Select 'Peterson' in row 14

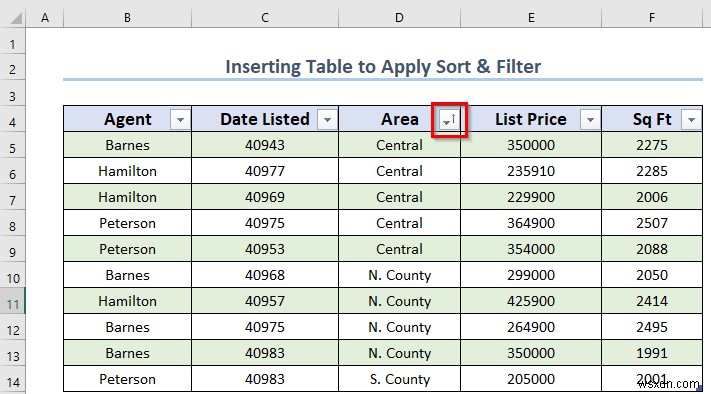pyautogui.click(x=127, y=379)
